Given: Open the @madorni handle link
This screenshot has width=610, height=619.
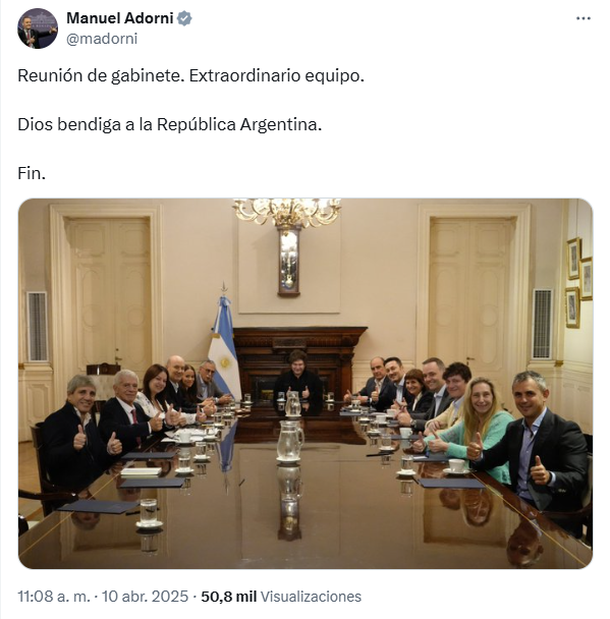Looking at the screenshot, I should pos(102,39).
